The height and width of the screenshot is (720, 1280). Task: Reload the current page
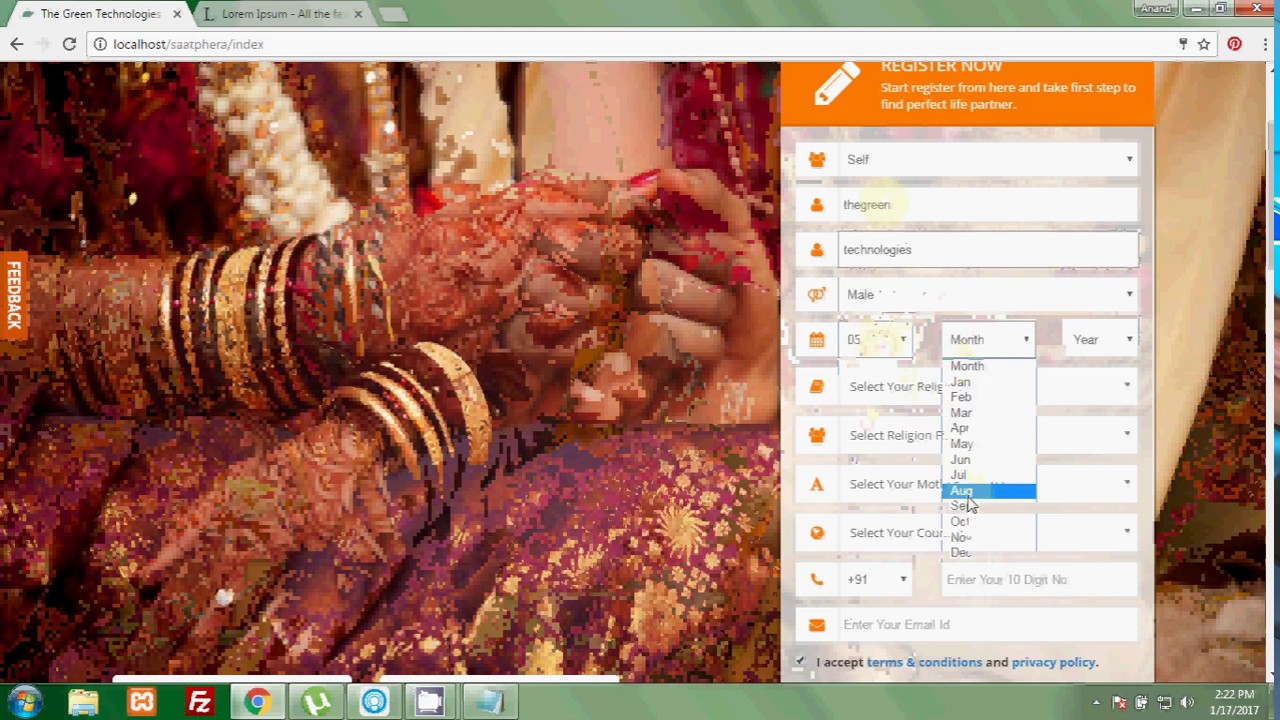(x=69, y=44)
